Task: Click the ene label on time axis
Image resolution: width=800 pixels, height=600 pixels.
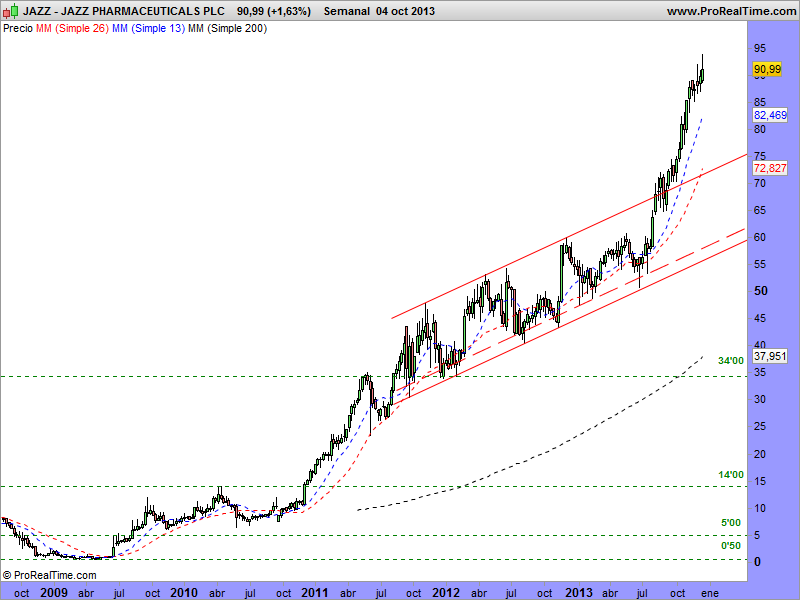Action: pyautogui.click(x=710, y=593)
